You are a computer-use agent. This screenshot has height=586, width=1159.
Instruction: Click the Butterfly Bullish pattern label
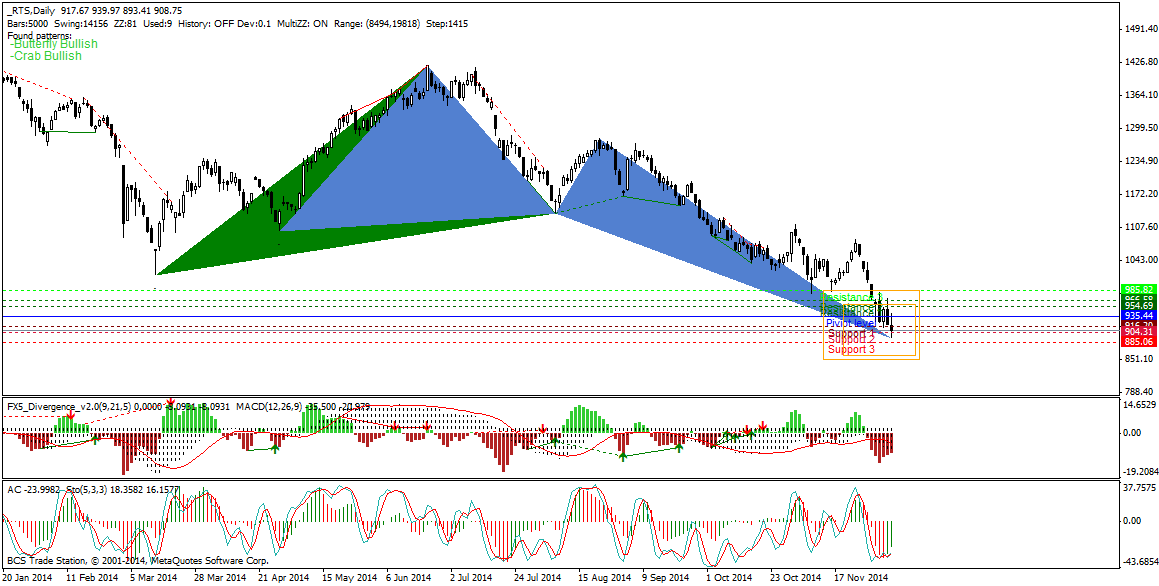(x=55, y=44)
